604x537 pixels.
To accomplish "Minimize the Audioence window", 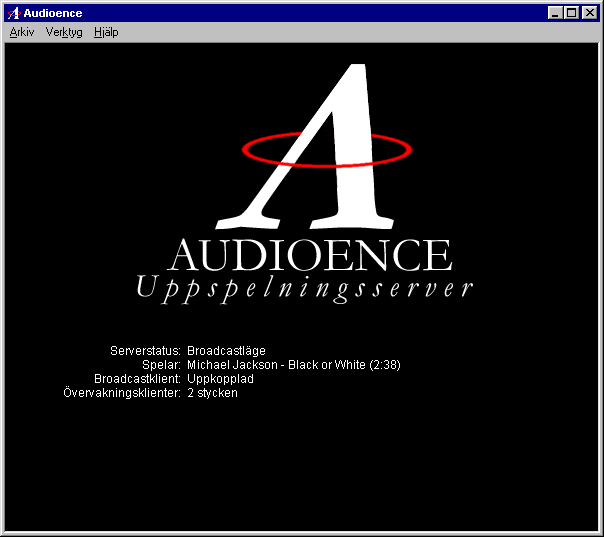I will click(x=555, y=13).
